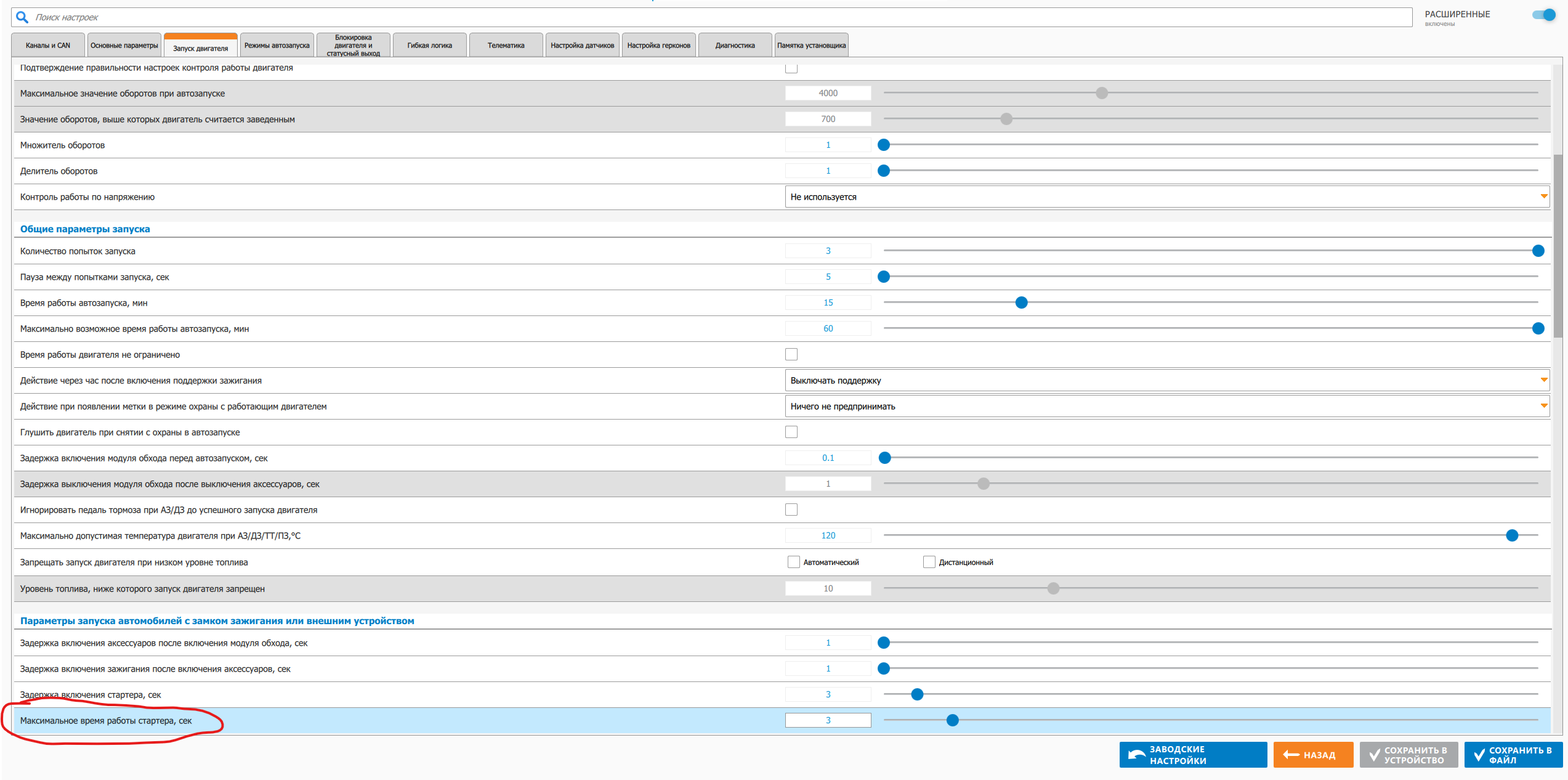Open the Диагностика tab
This screenshot has height=780, width=1568.
point(735,45)
